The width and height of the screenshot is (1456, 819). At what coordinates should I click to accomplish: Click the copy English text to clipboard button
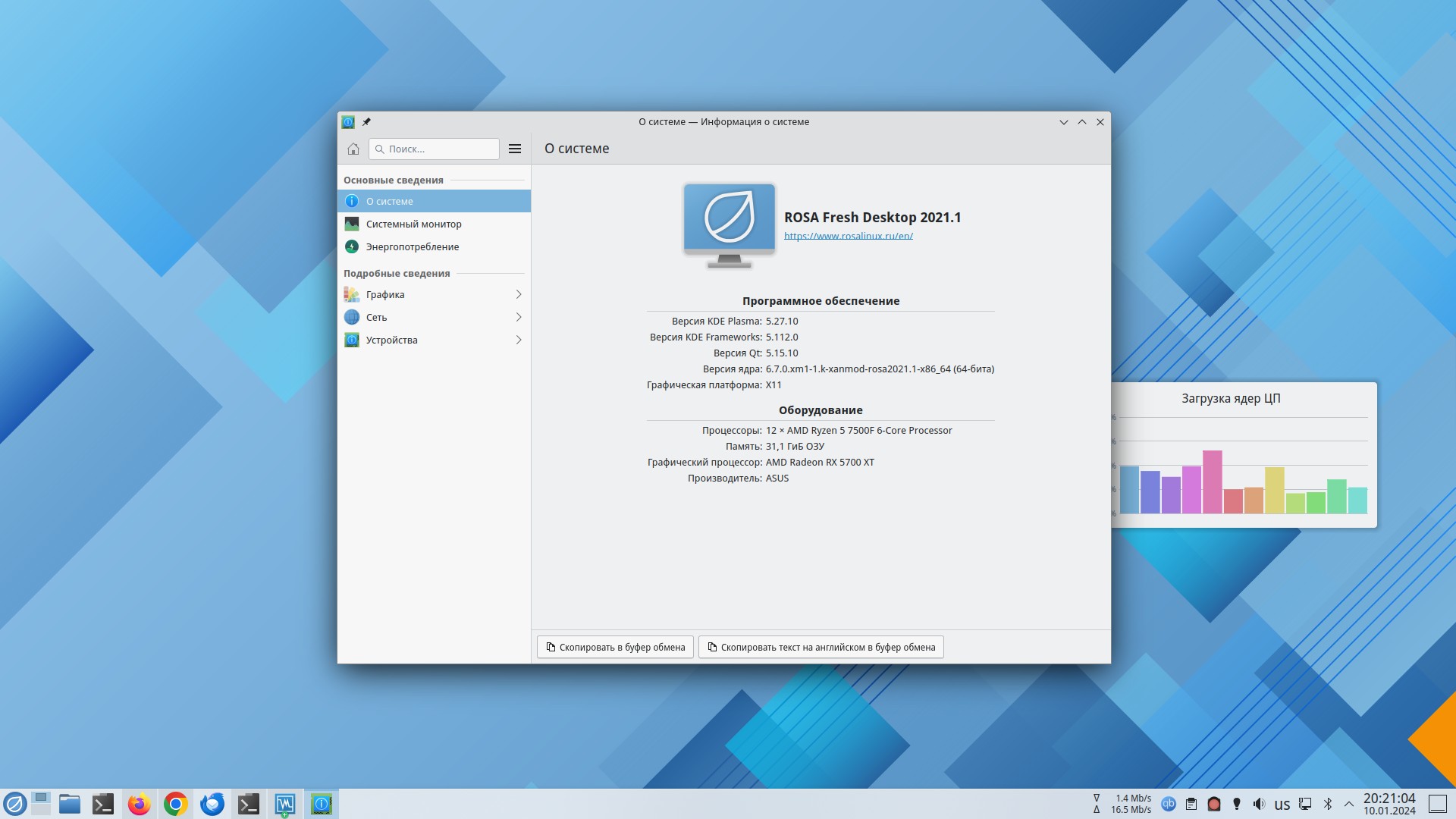coord(821,647)
